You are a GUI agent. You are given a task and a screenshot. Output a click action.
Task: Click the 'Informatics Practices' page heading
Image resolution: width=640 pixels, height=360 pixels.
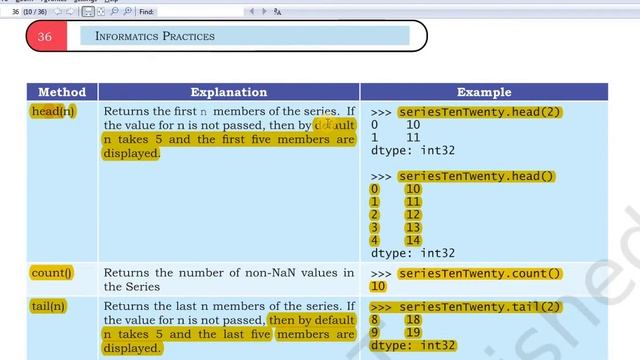tap(155, 36)
